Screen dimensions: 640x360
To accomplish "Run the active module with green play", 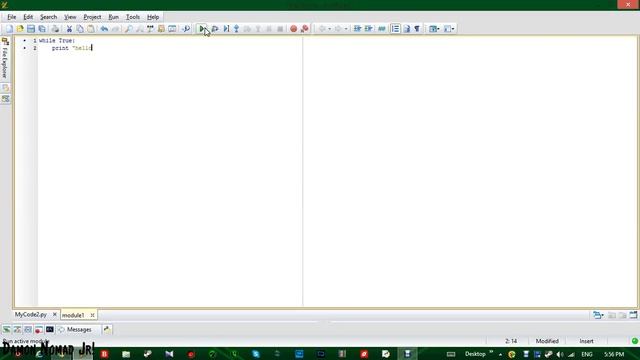I will pyautogui.click(x=202, y=29).
